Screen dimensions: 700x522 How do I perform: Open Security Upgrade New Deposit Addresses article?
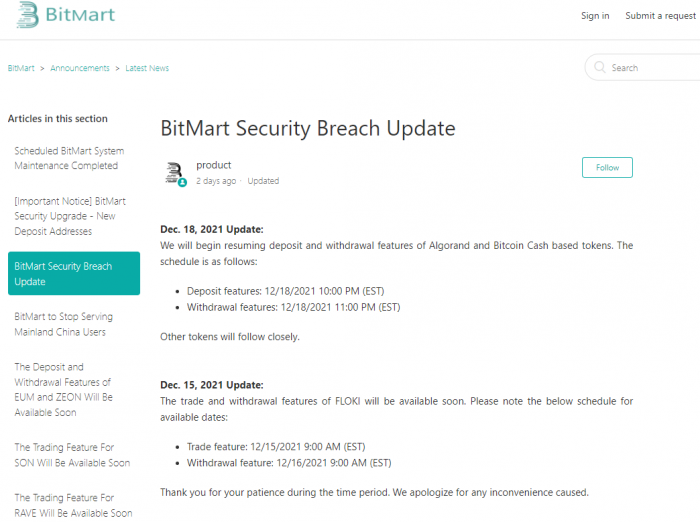pyautogui.click(x=70, y=216)
